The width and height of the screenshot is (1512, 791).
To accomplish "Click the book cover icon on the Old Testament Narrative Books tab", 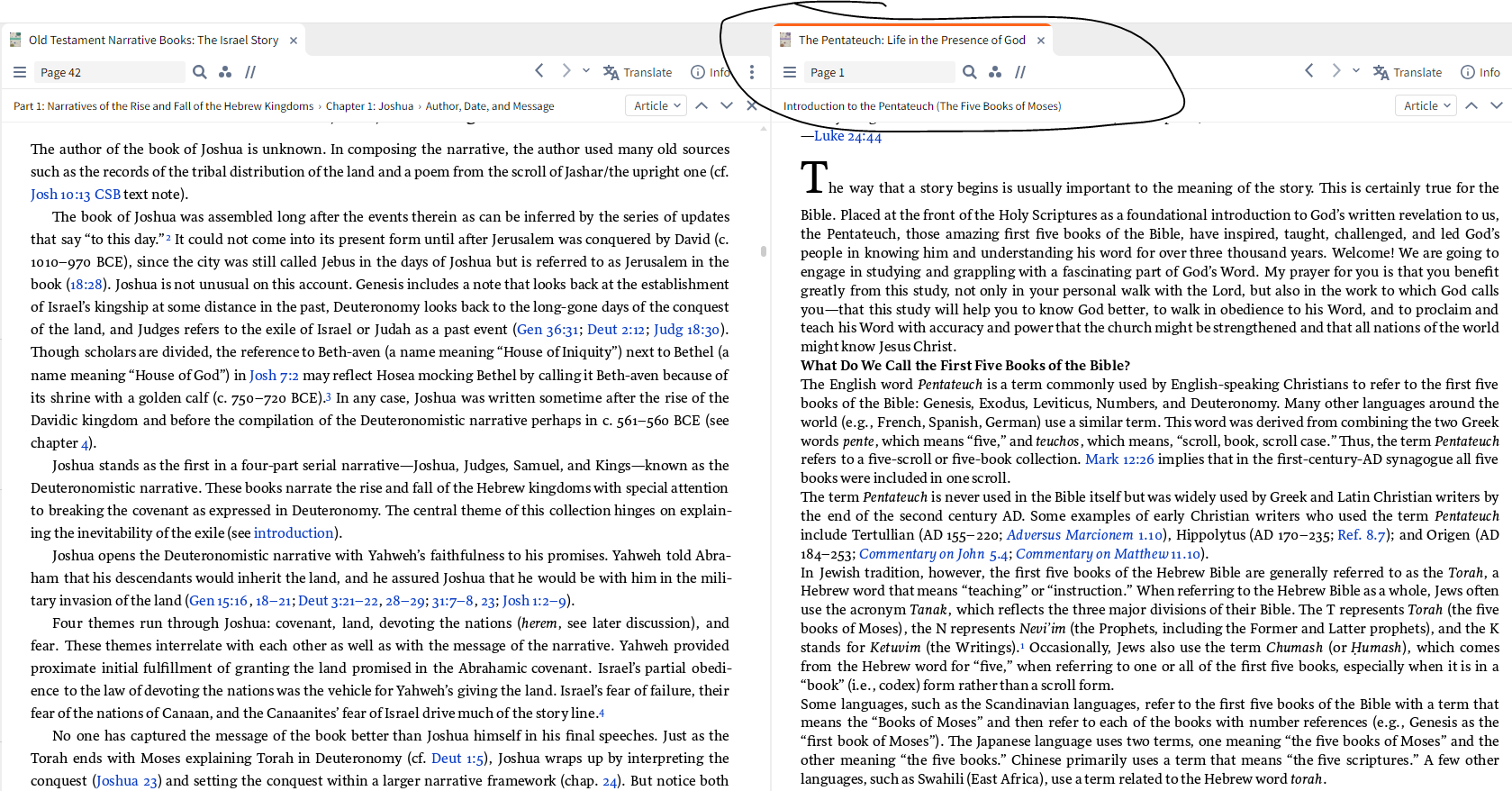I will click(15, 40).
